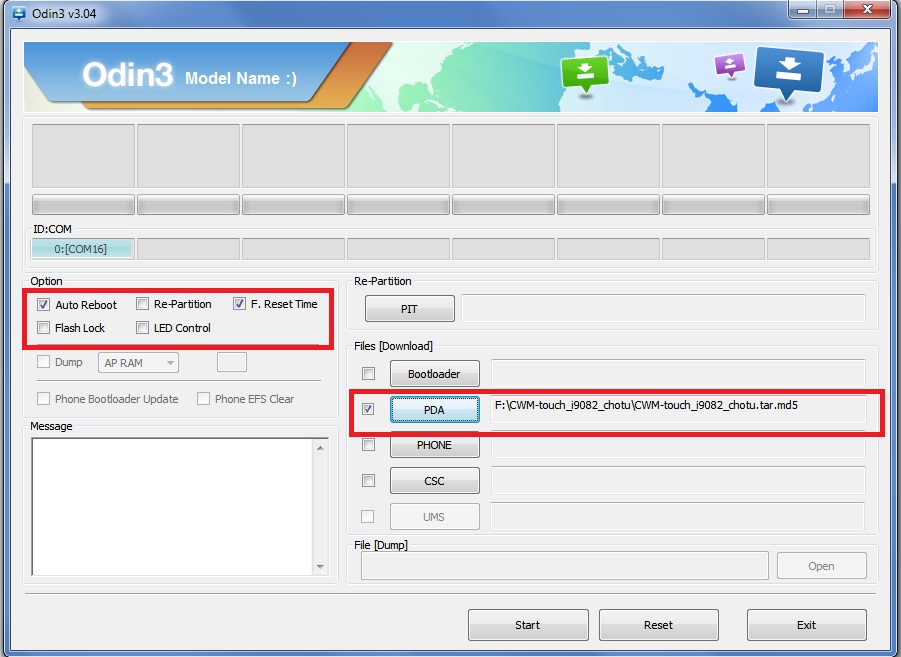Enable the LED Control checkbox

click(143, 328)
